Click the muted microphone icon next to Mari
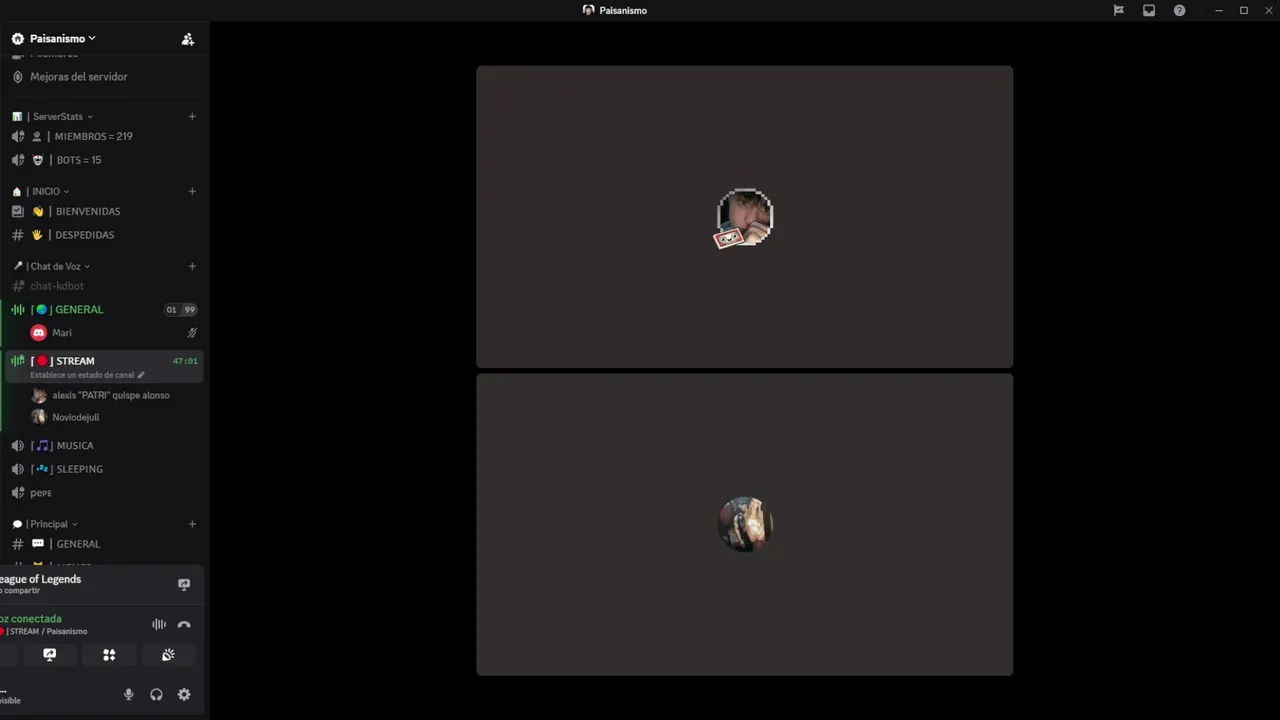1280x720 pixels. (x=192, y=333)
